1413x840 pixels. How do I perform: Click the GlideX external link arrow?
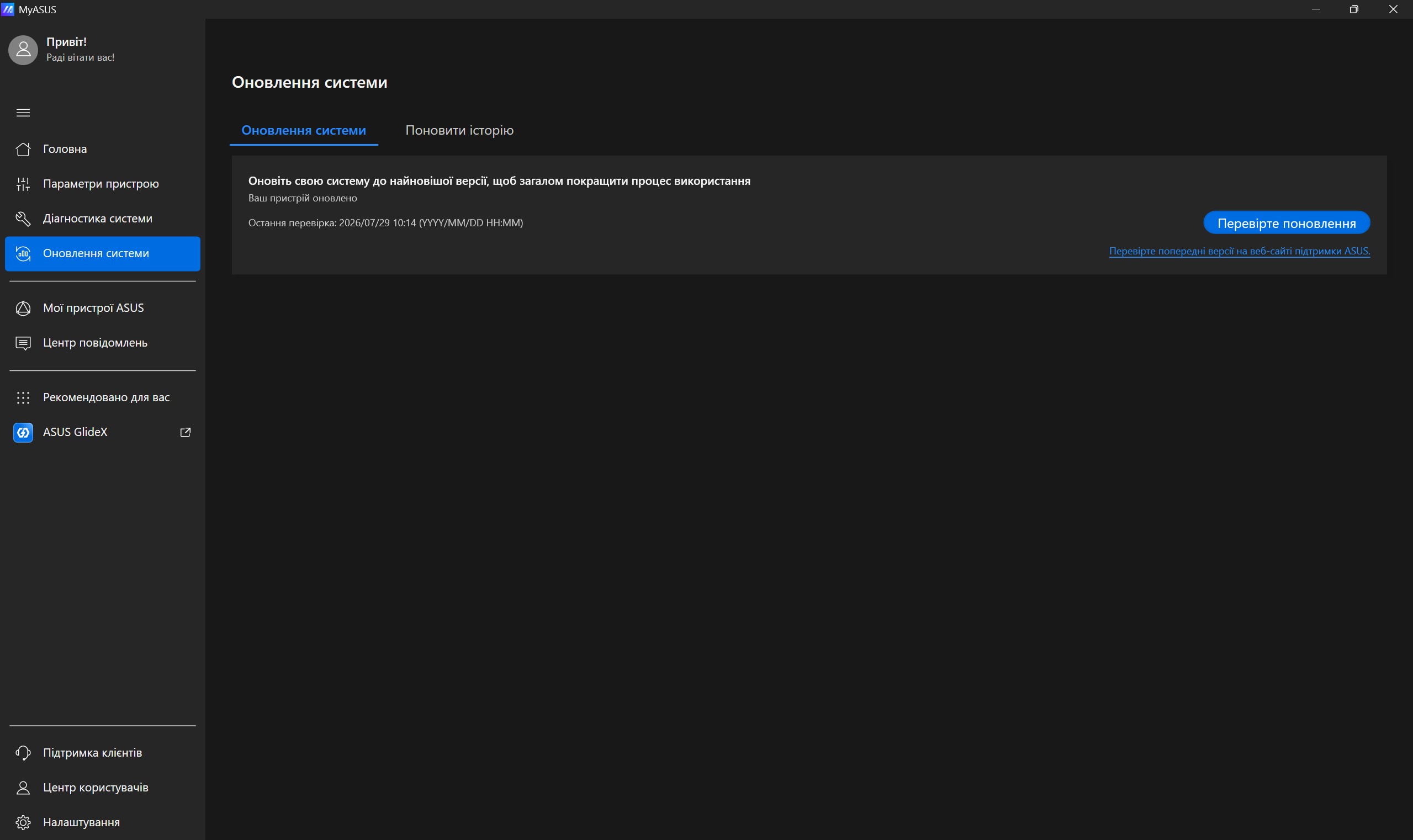(185, 433)
